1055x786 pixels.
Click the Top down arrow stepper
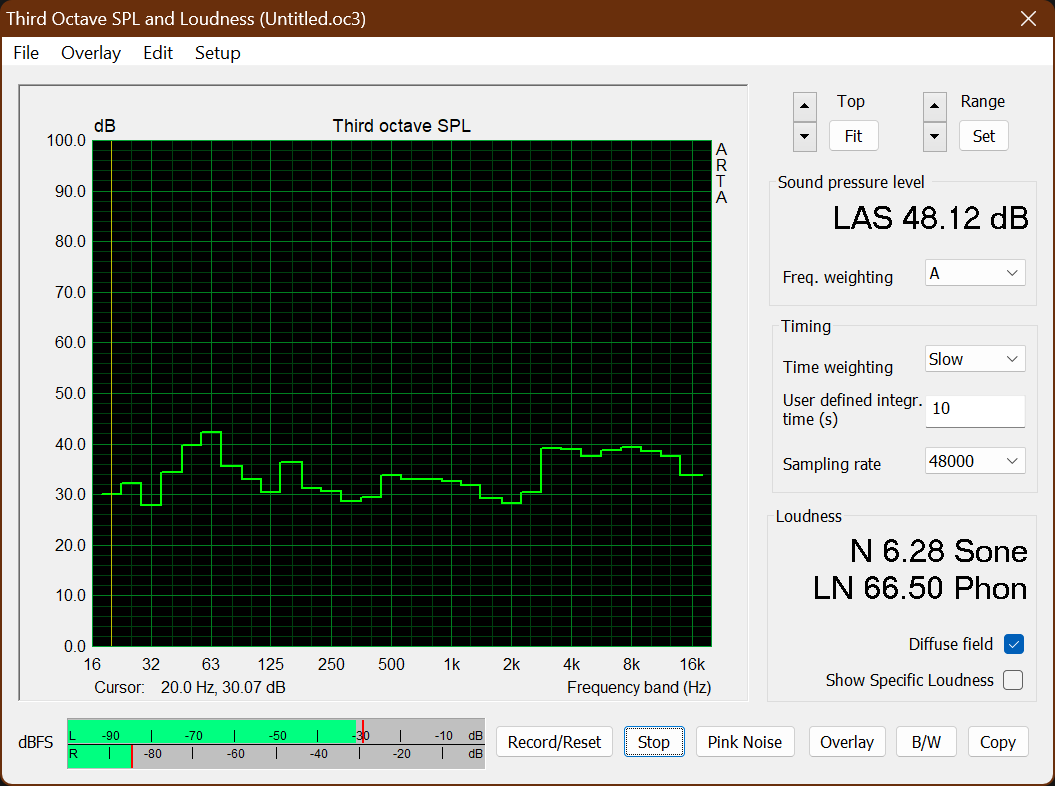[805, 137]
